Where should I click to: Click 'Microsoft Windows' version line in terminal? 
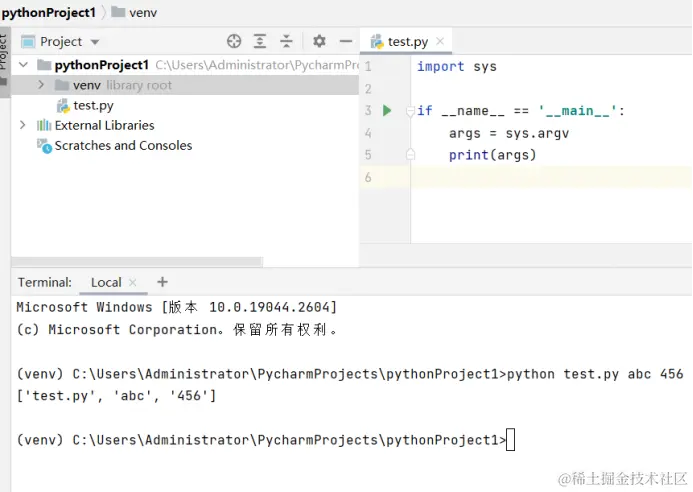176,307
